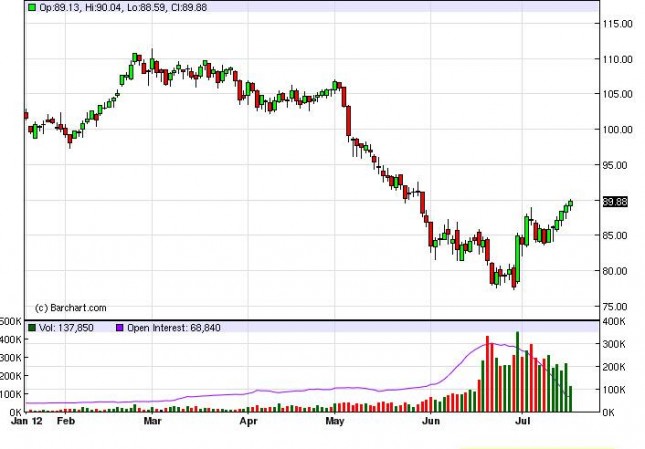Image resolution: width=645 pixels, height=449 pixels.
Task: Click the 400K right volume axis label
Action: [x=614, y=321]
